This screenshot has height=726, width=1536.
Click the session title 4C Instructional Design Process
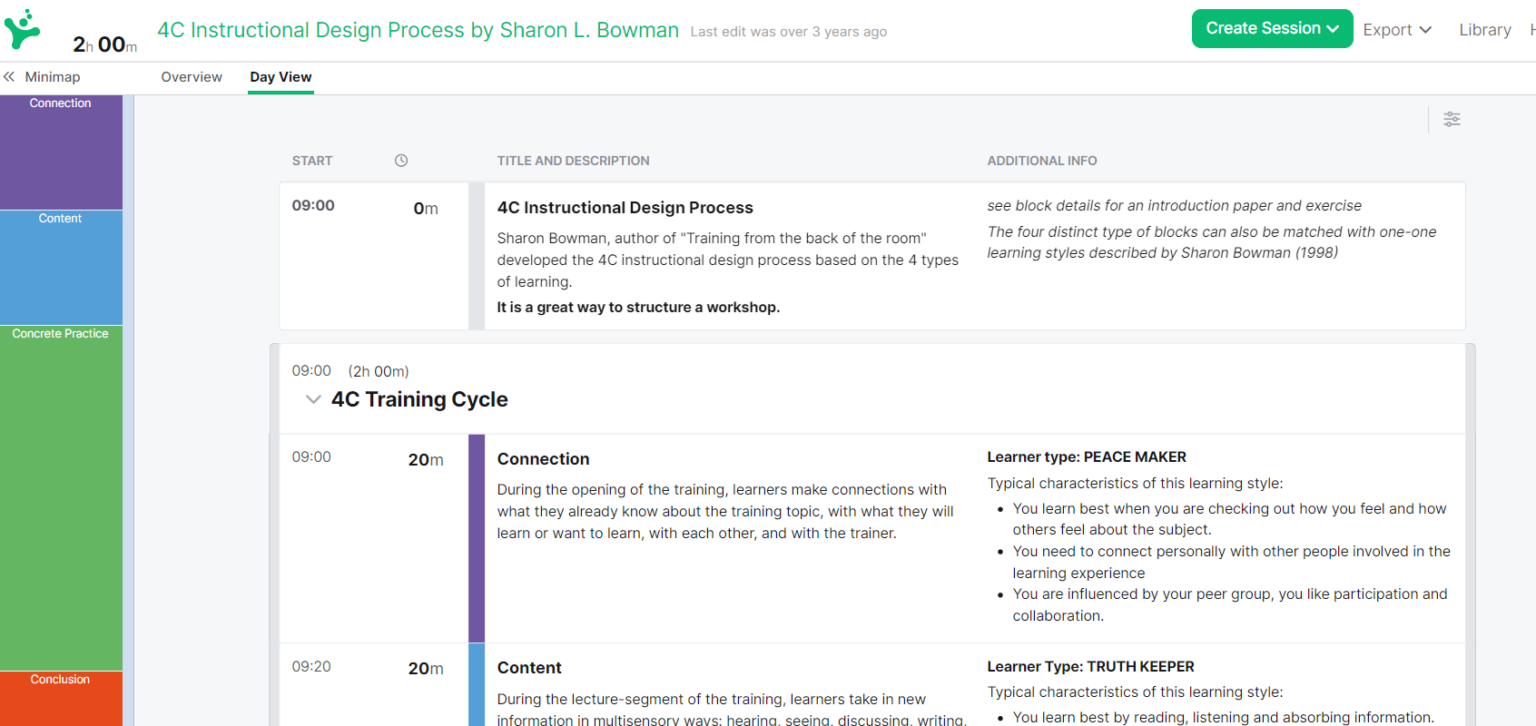pyautogui.click(x=418, y=30)
